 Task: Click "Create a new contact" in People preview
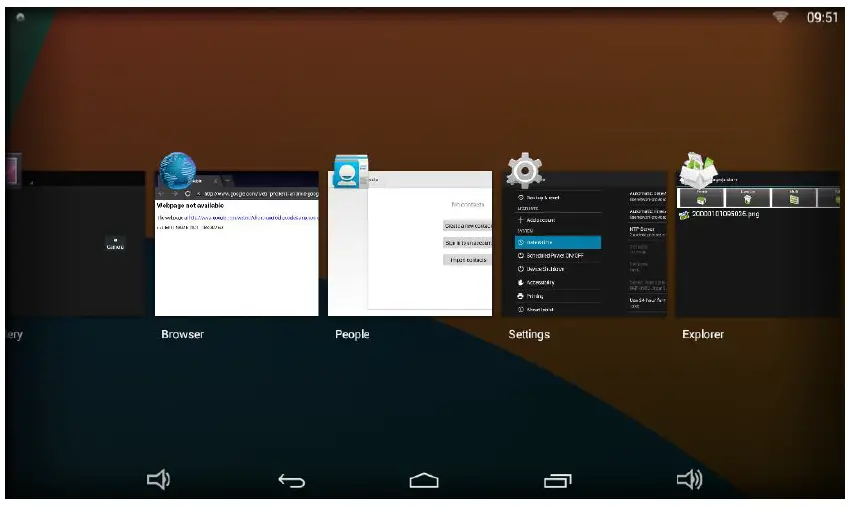pyautogui.click(x=468, y=225)
